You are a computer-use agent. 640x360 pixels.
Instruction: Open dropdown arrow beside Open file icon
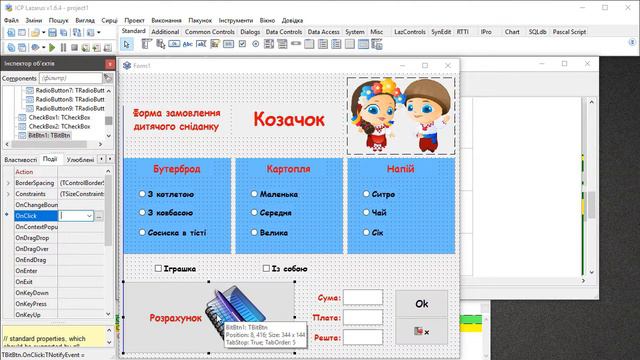tap(43, 33)
